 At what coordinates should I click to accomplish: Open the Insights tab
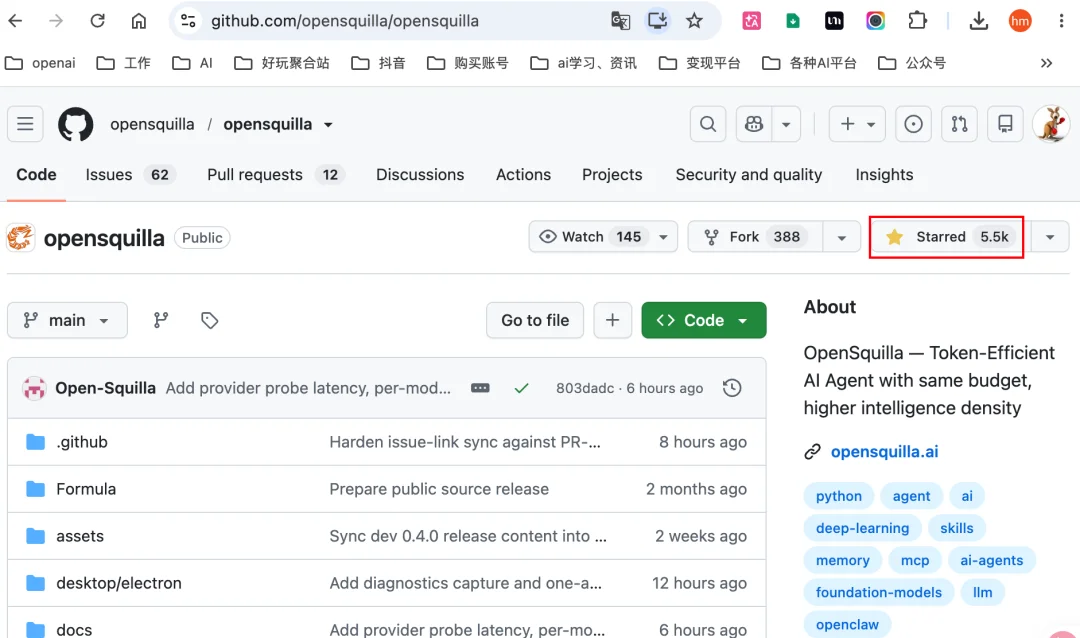884,175
